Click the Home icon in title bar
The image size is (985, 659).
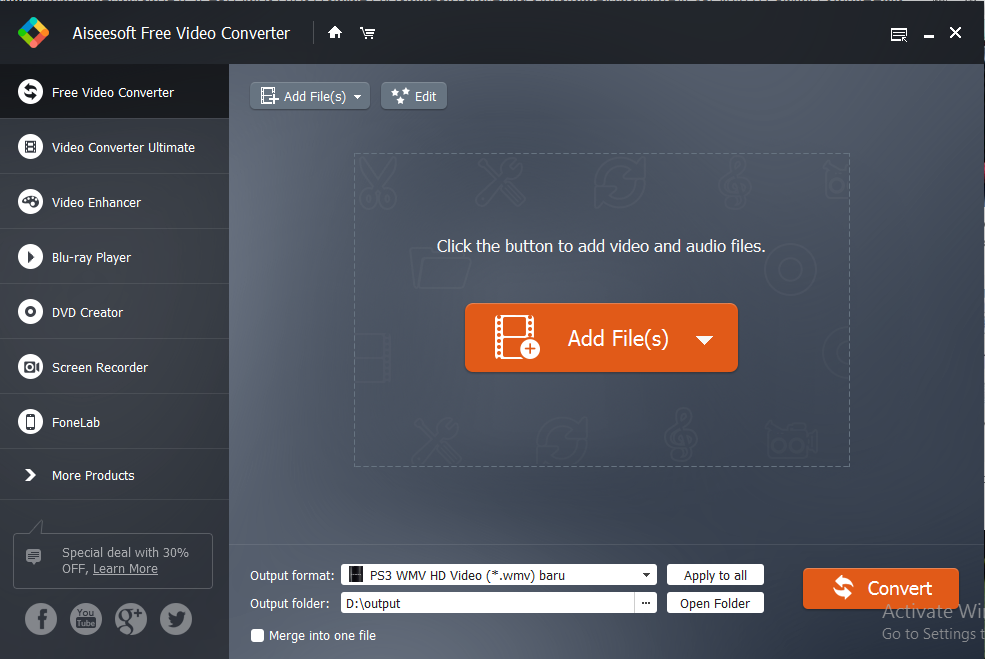pyautogui.click(x=334, y=32)
